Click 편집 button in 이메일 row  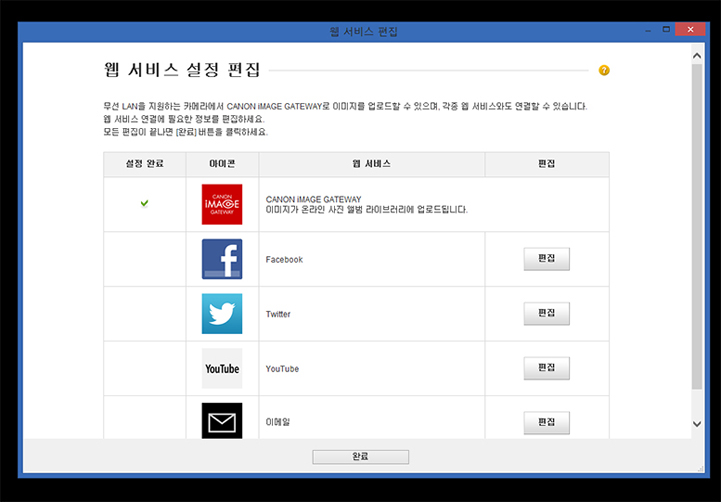point(546,422)
